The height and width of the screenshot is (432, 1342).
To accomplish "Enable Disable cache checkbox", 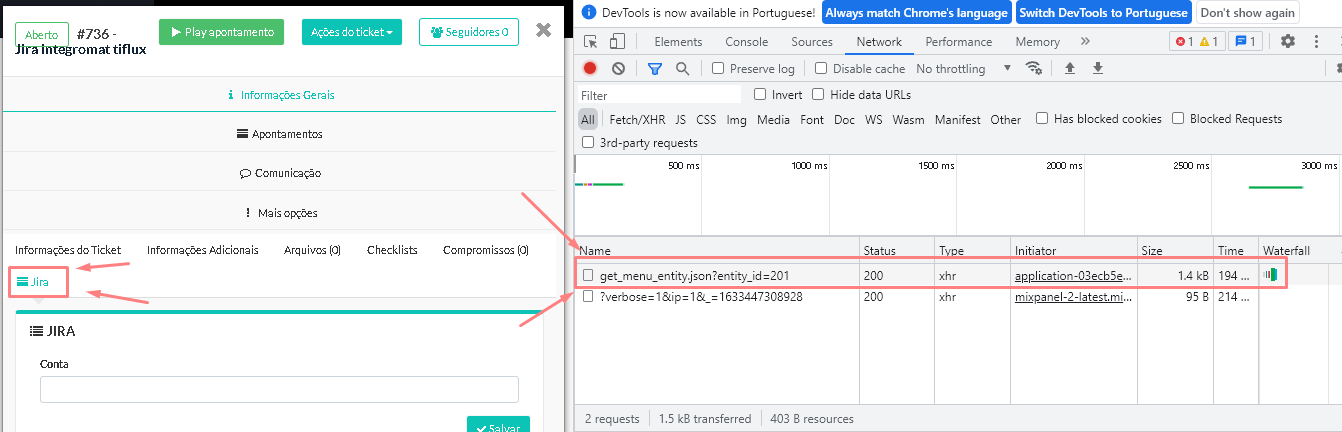I will click(x=821, y=68).
